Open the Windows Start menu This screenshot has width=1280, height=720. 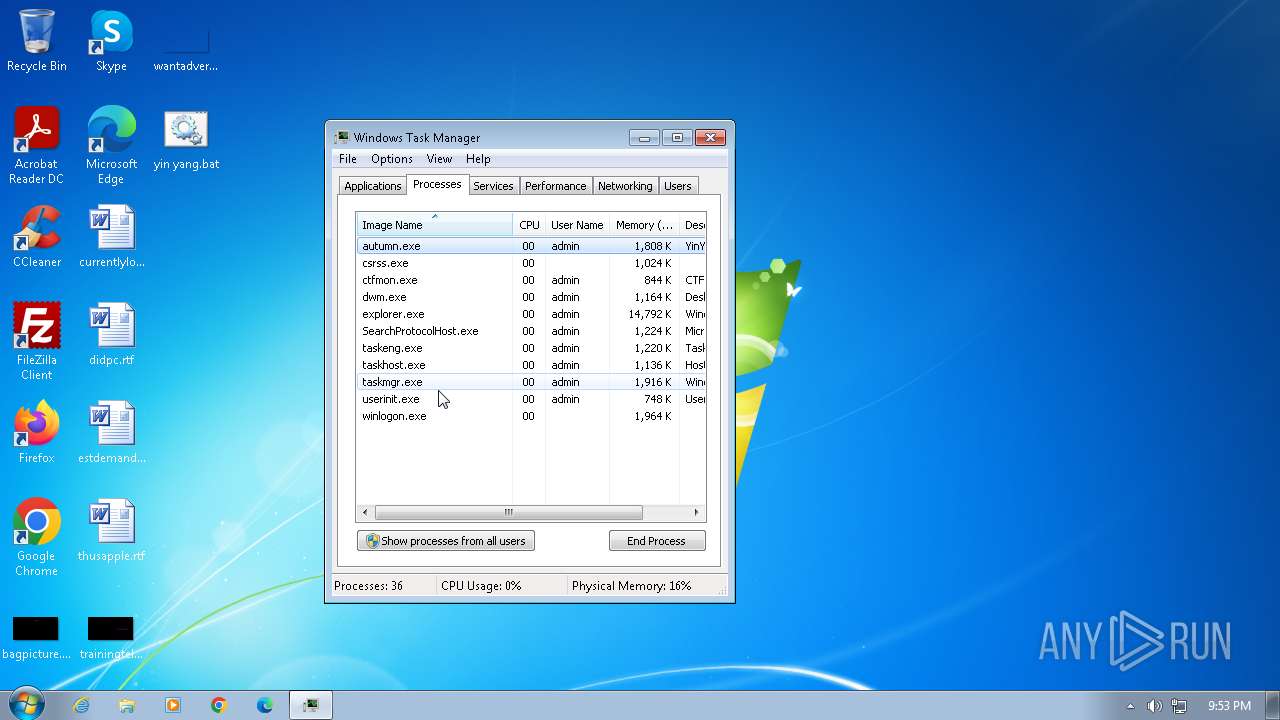pos(26,705)
